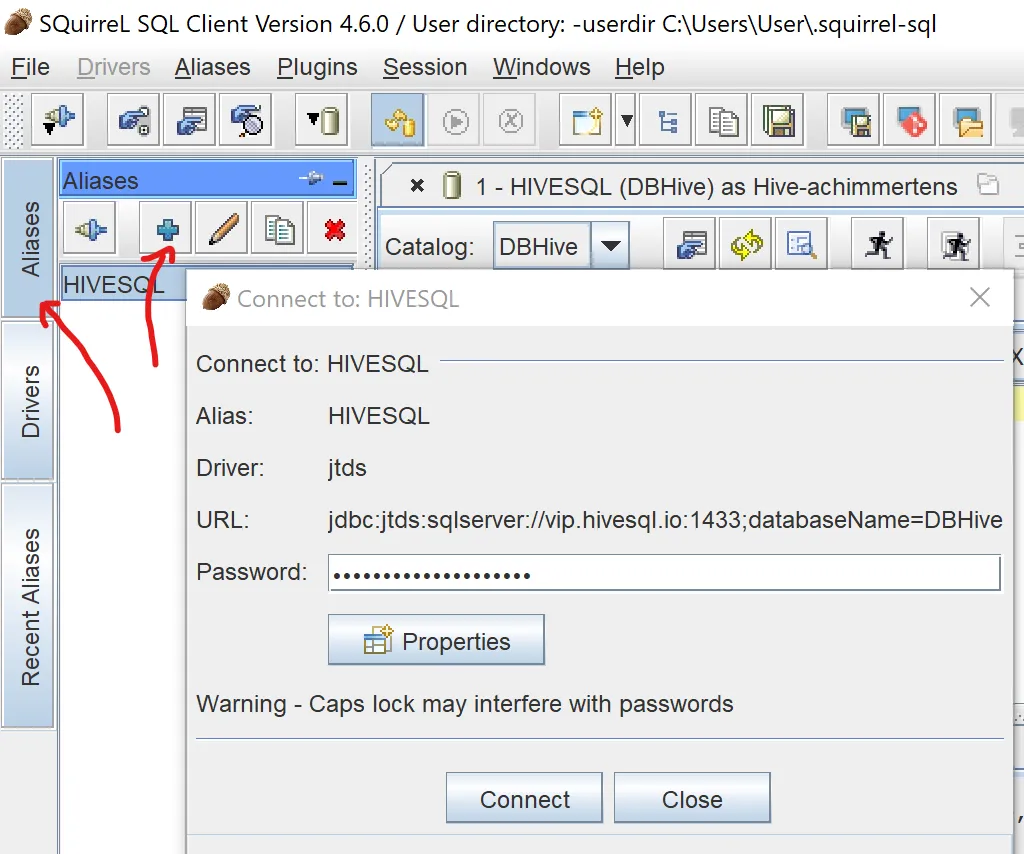Click the database cylinder dropdown toolbar icon
1024x854 pixels.
click(x=321, y=119)
